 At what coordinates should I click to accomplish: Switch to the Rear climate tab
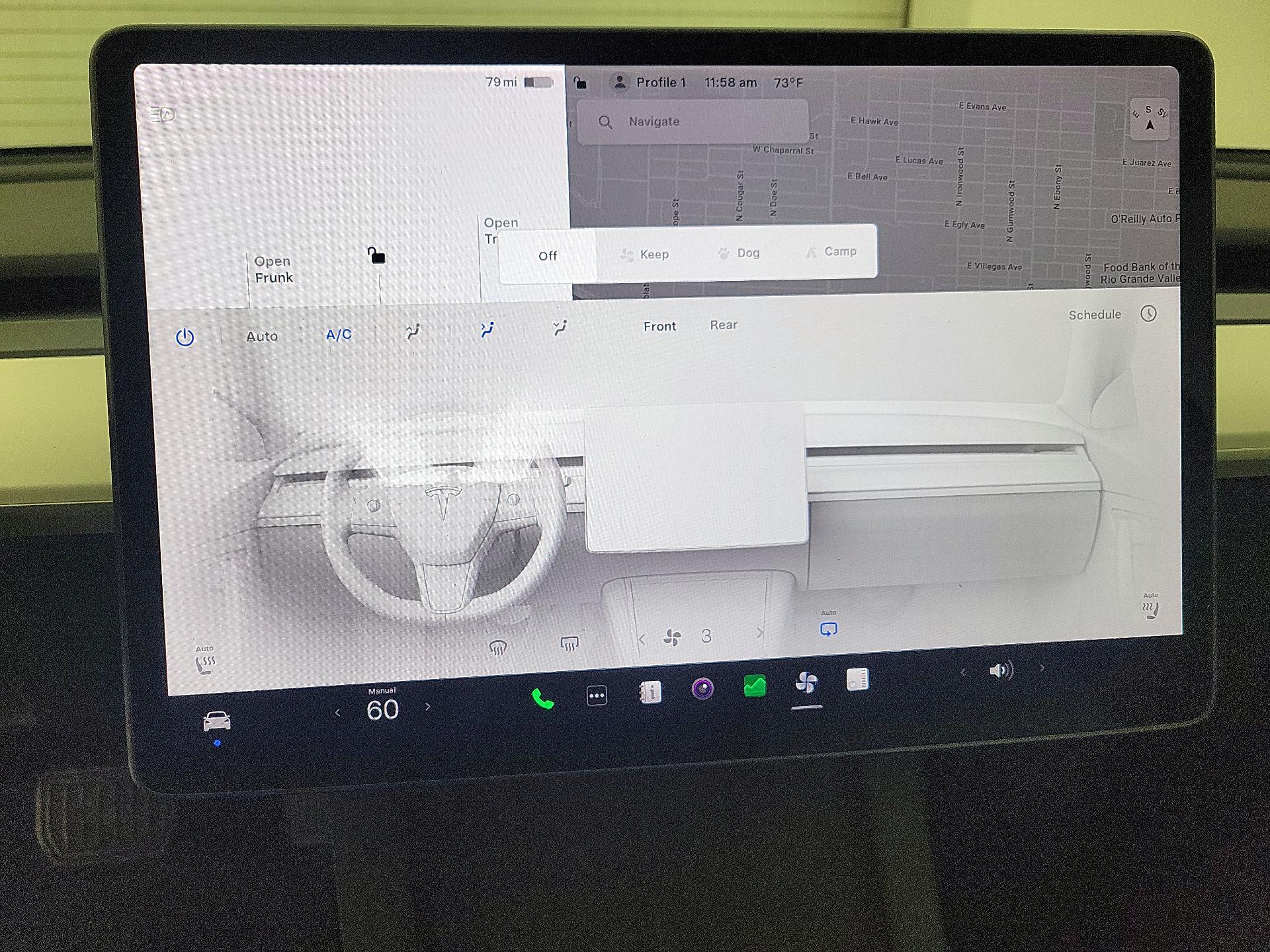point(723,325)
